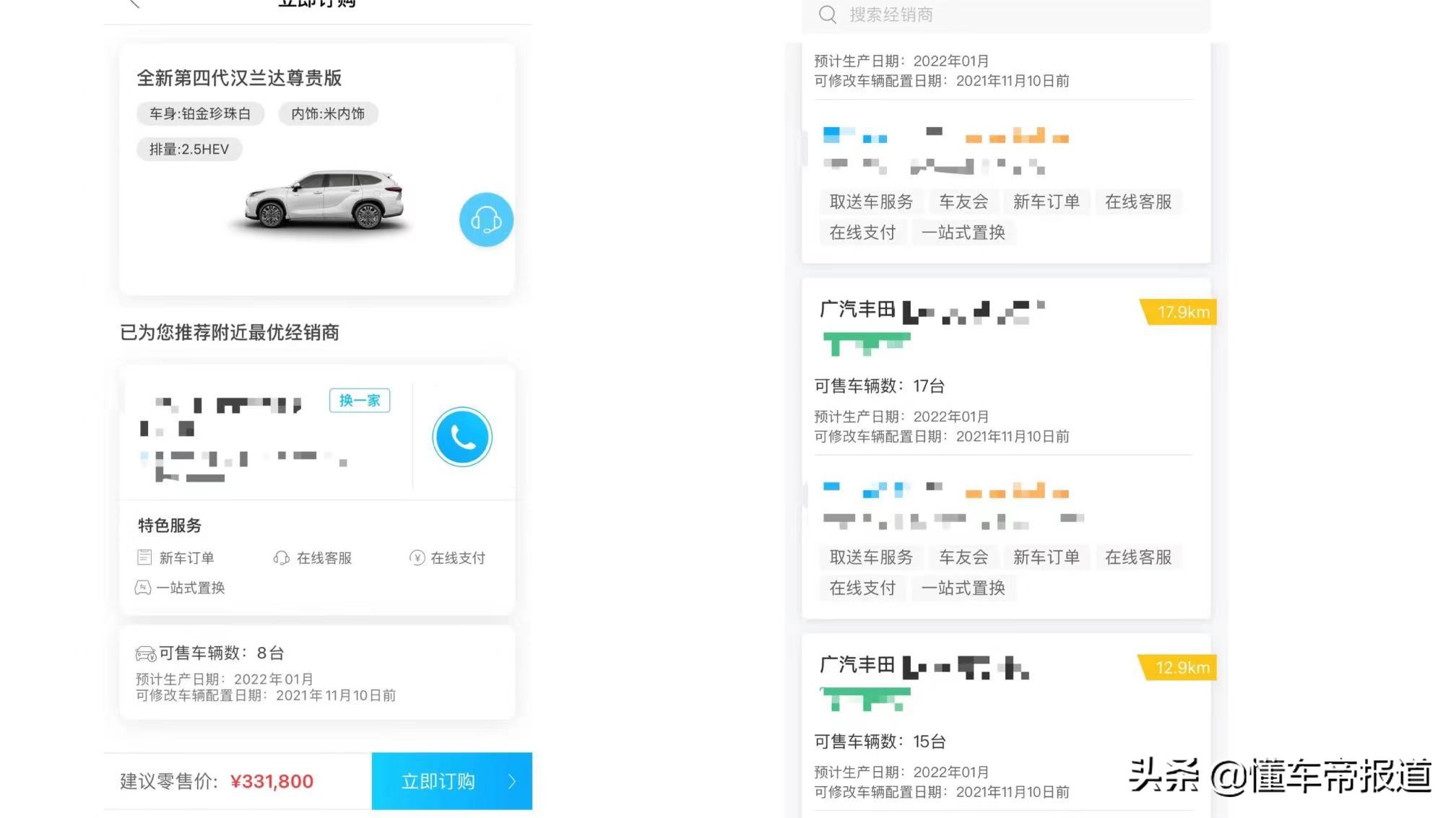The width and height of the screenshot is (1456, 818).
Task: Click 在线支付 tag in 17.9km dealer card
Action: (862, 588)
